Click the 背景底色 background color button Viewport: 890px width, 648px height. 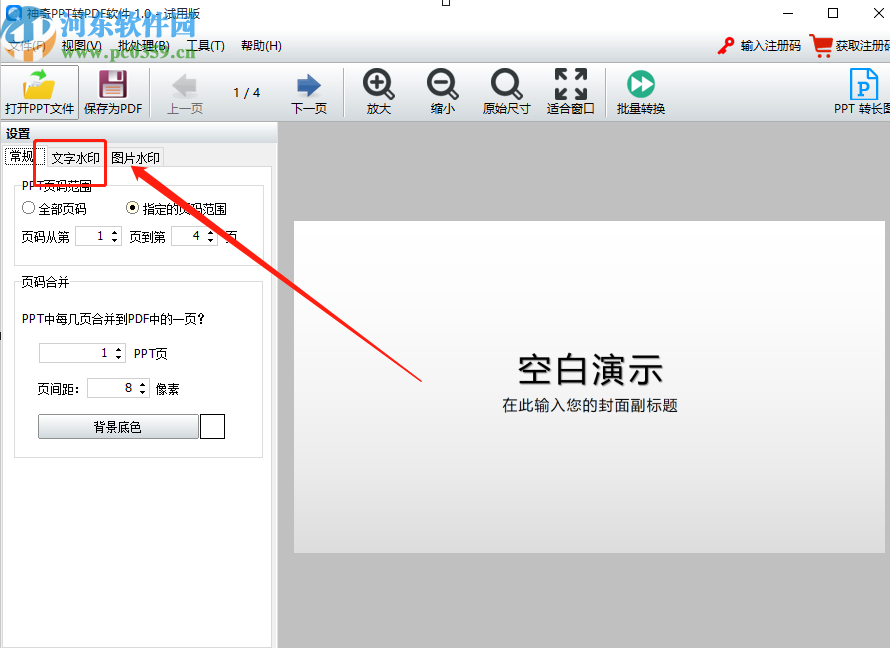point(118,426)
